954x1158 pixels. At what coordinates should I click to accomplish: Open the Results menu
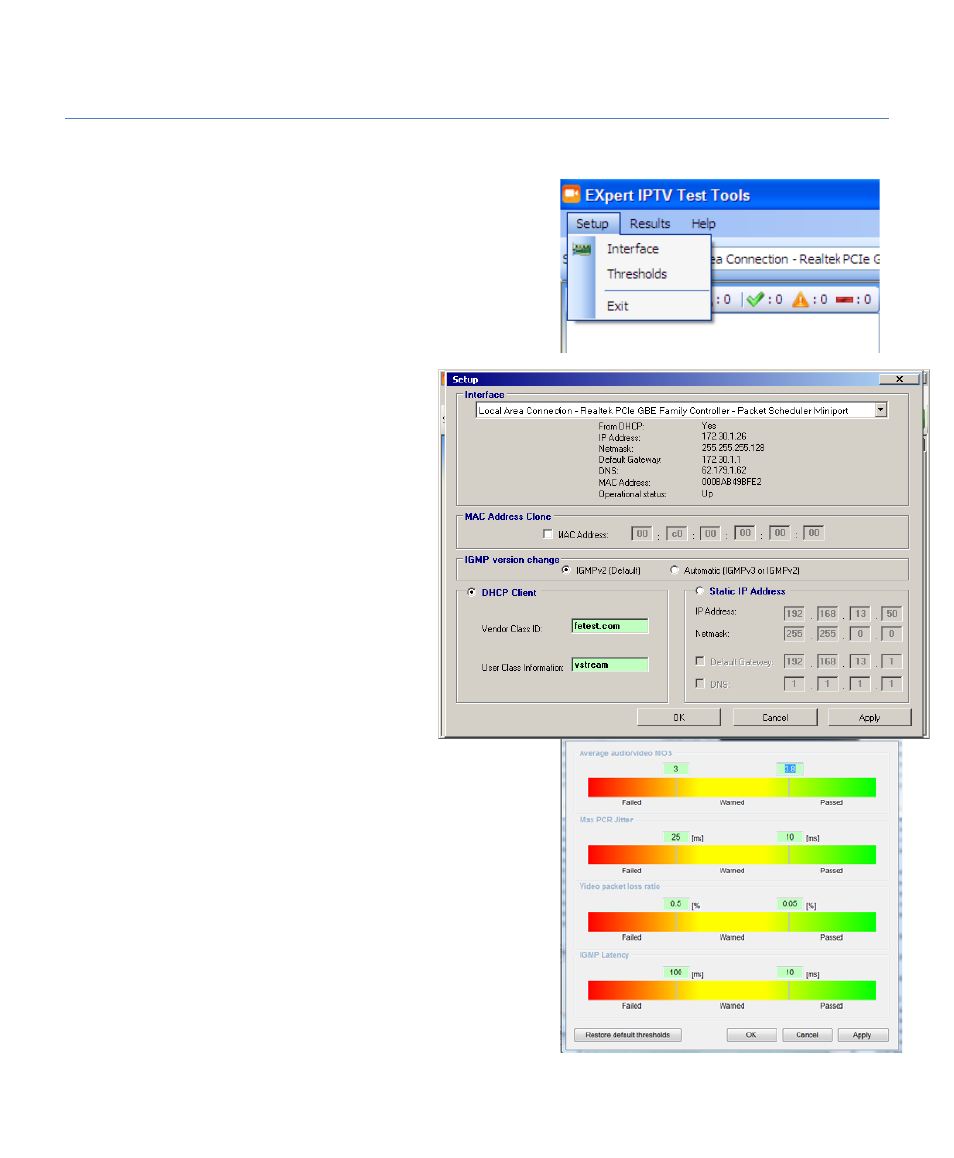(650, 223)
